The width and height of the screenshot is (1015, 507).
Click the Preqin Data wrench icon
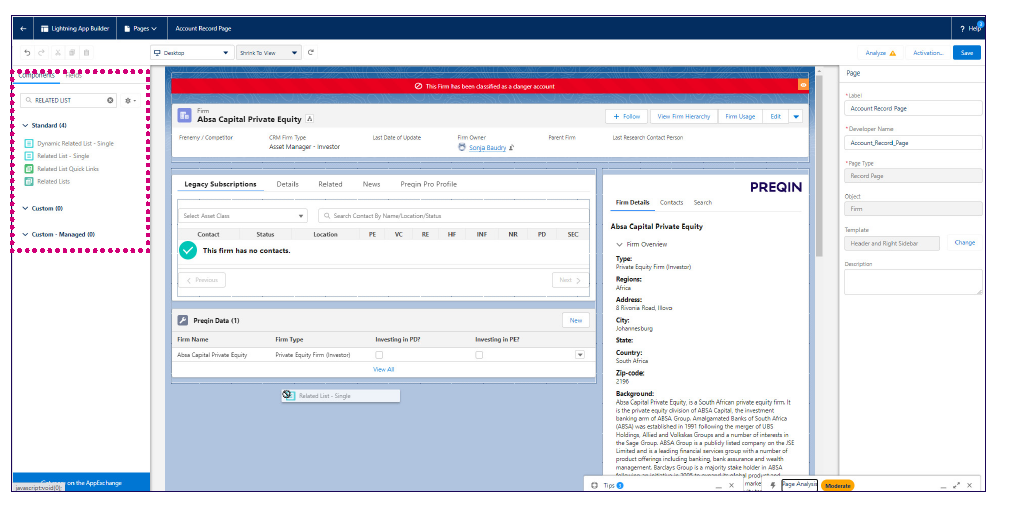point(183,321)
